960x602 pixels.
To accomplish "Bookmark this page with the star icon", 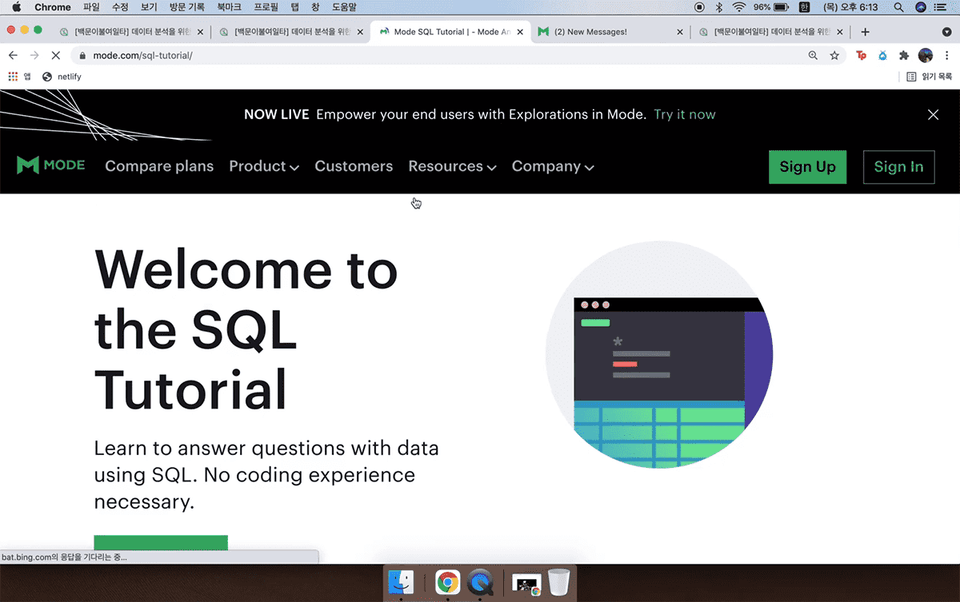I will (x=834, y=55).
